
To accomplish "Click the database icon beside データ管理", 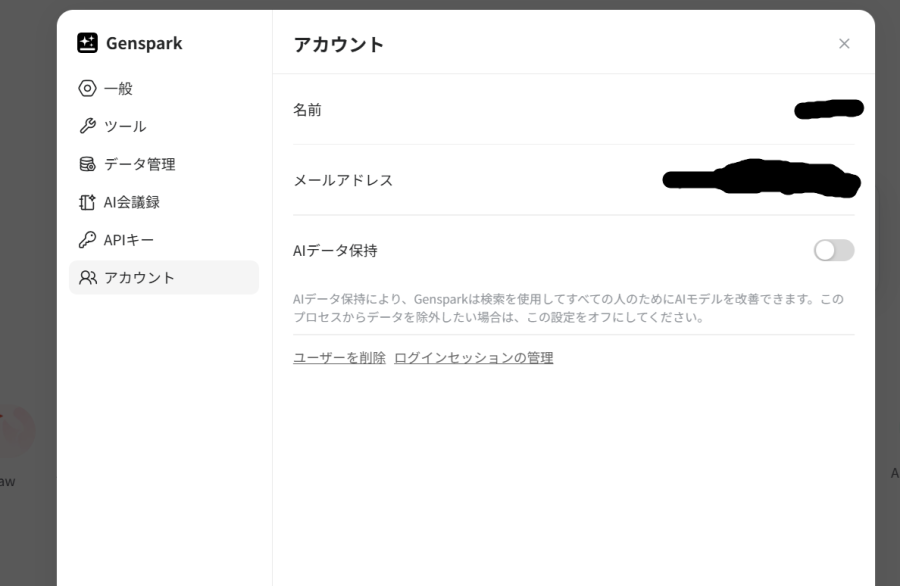I will (87, 164).
